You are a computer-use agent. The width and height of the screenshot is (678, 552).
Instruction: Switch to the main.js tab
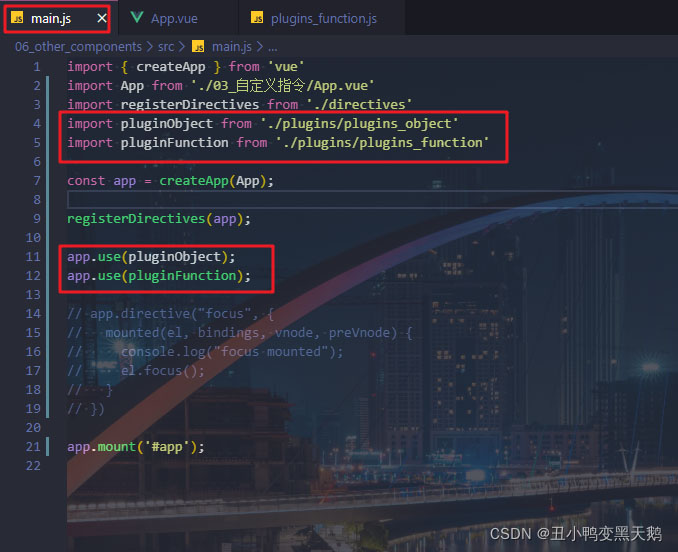(x=57, y=19)
